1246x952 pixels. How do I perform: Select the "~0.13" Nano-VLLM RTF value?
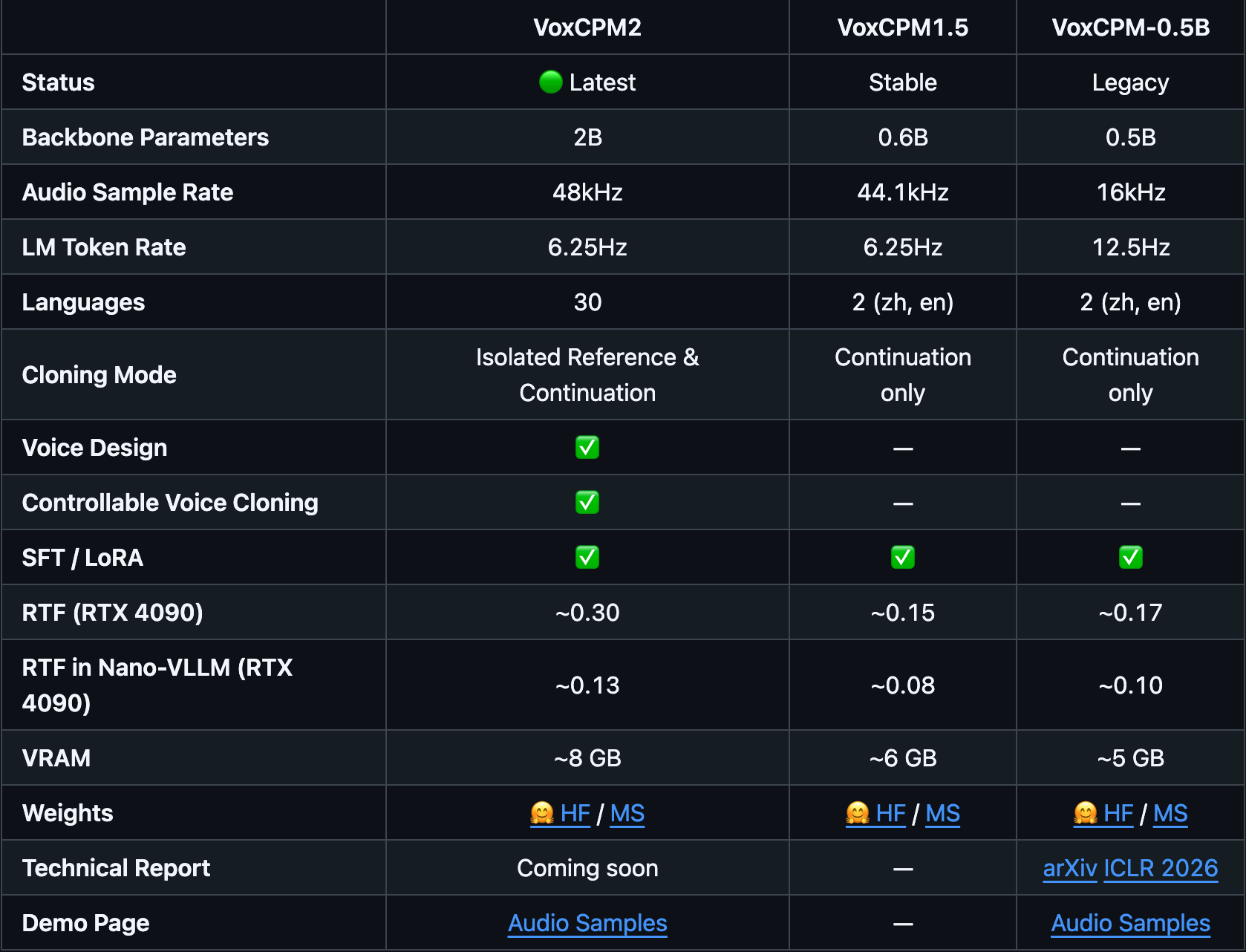coord(587,685)
